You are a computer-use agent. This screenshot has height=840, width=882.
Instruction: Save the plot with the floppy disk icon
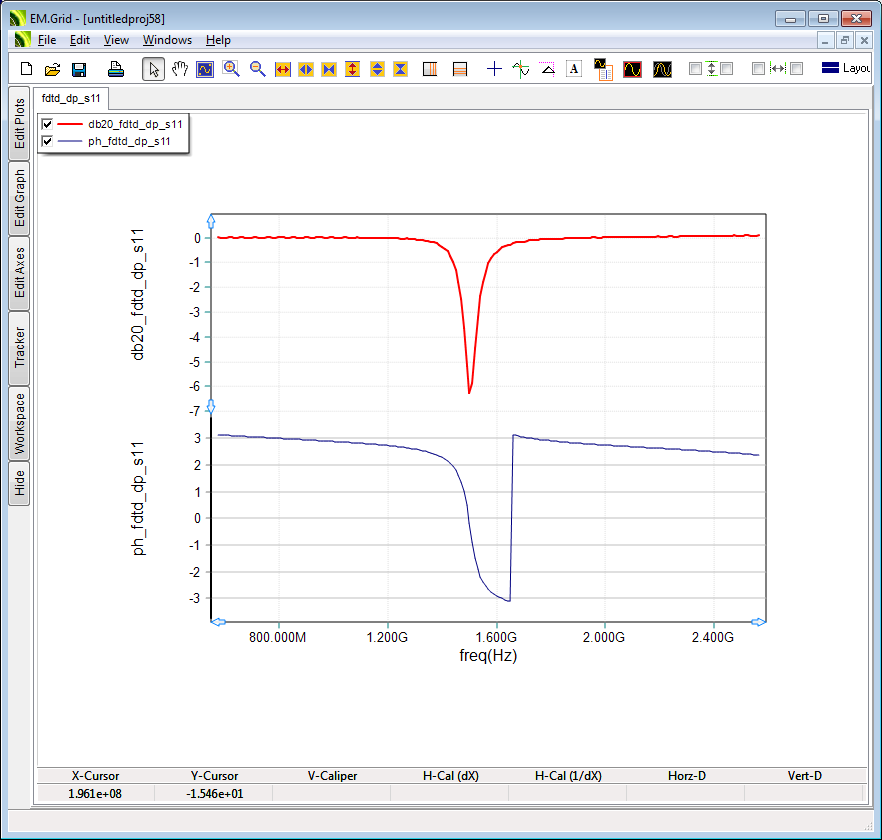pos(79,69)
